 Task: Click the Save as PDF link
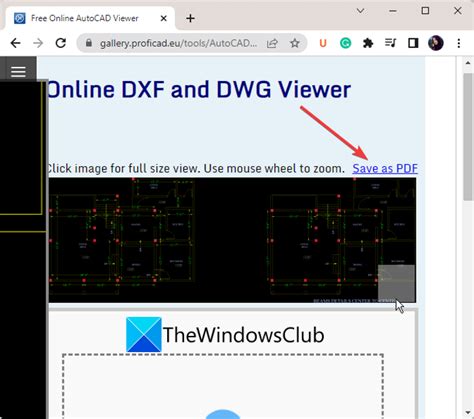click(x=385, y=169)
